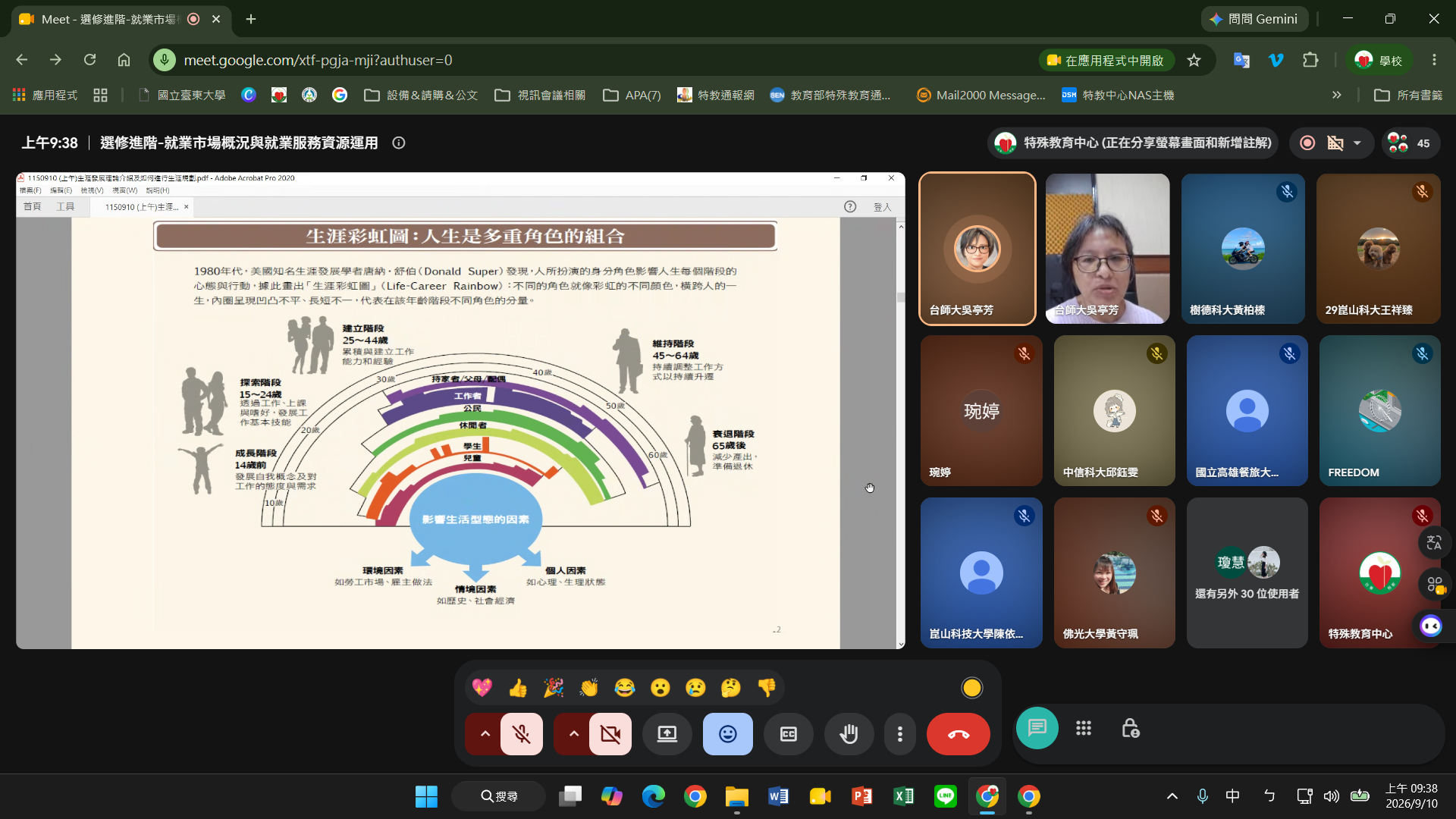This screenshot has height=819, width=1456.
Task: Open the APA(7) bookmark folder
Action: (632, 96)
